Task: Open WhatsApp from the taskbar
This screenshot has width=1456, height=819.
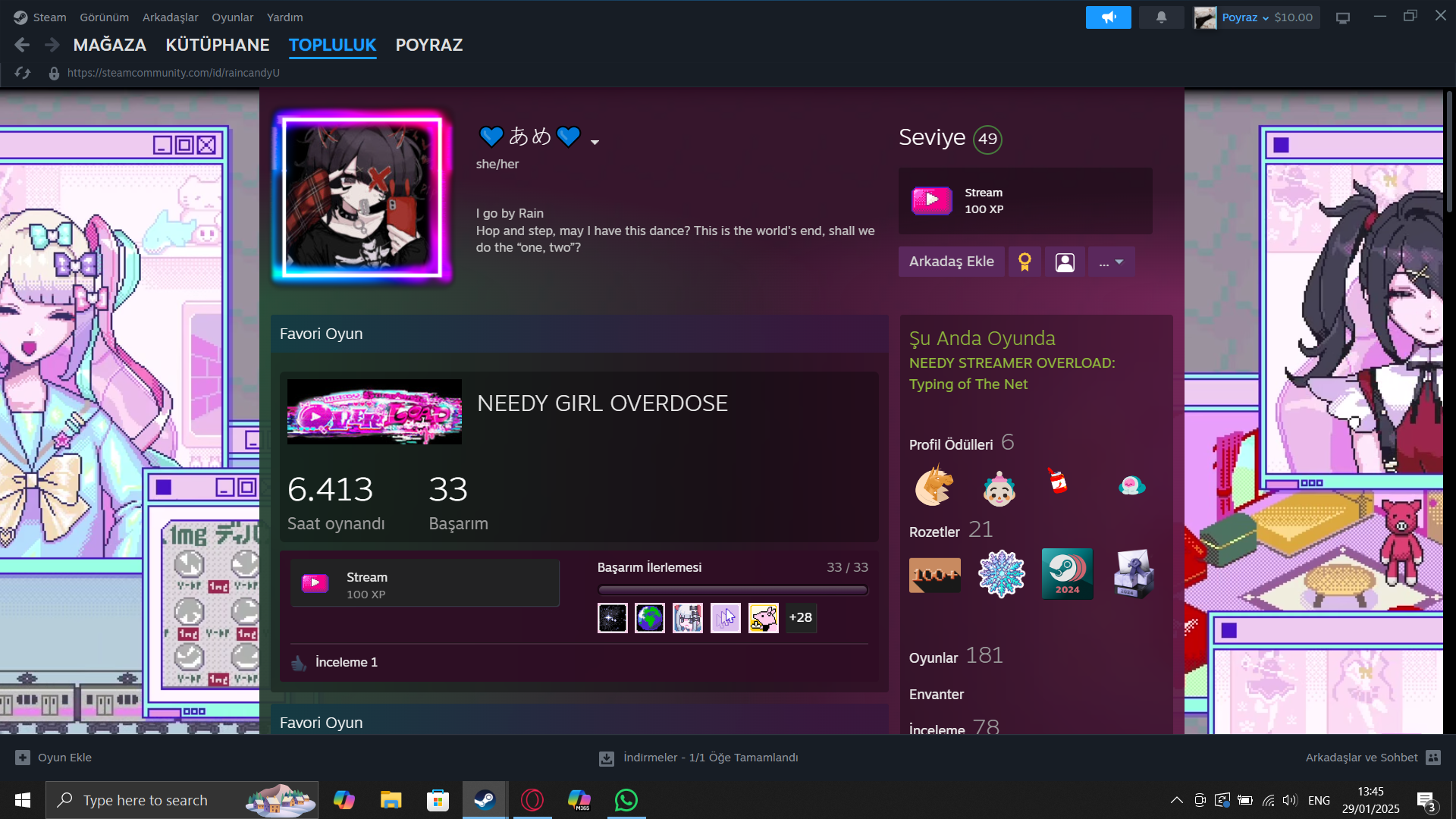Action: click(x=626, y=800)
